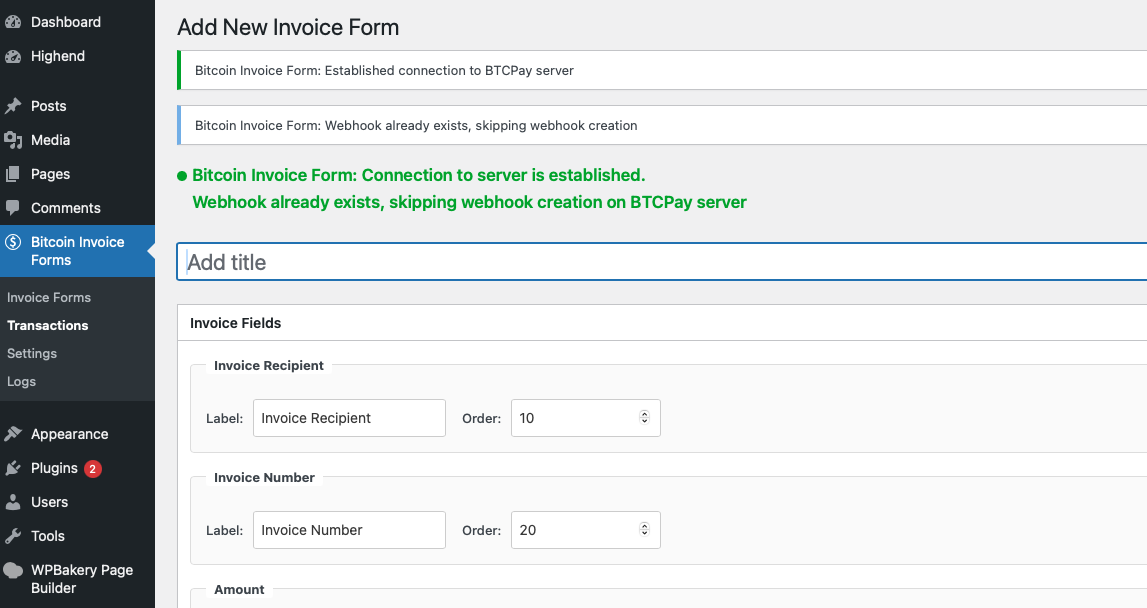Open Comments using the speech bubble icon
This screenshot has width=1147, height=608.
[14, 207]
